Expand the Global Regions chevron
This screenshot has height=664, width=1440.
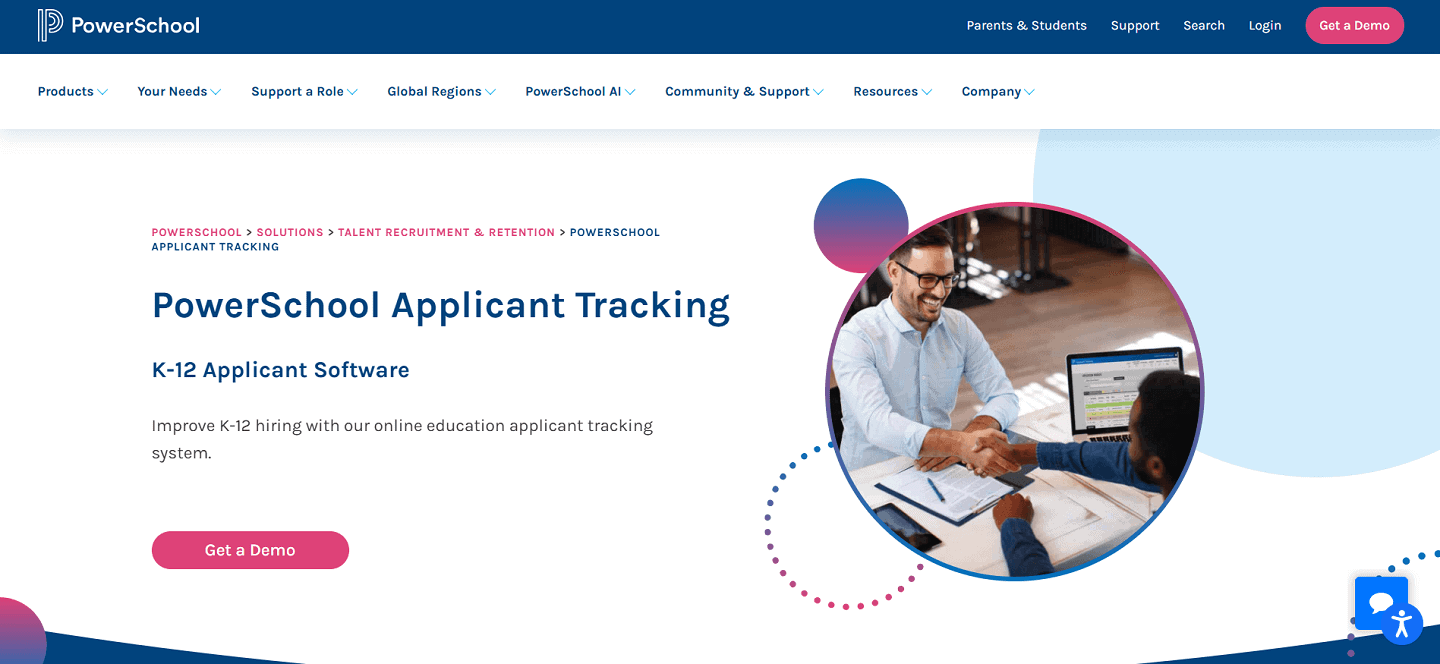[x=490, y=92]
